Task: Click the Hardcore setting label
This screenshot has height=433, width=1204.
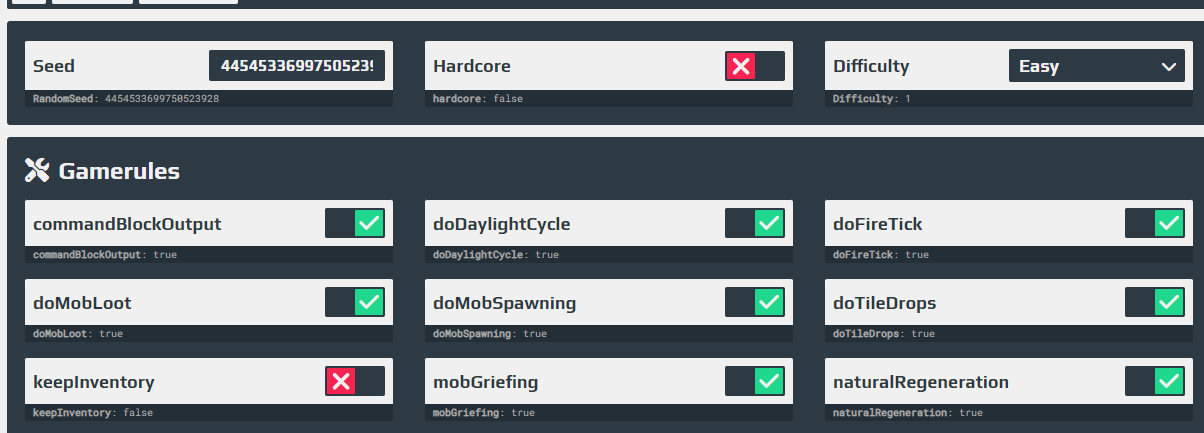Action: (x=472, y=67)
